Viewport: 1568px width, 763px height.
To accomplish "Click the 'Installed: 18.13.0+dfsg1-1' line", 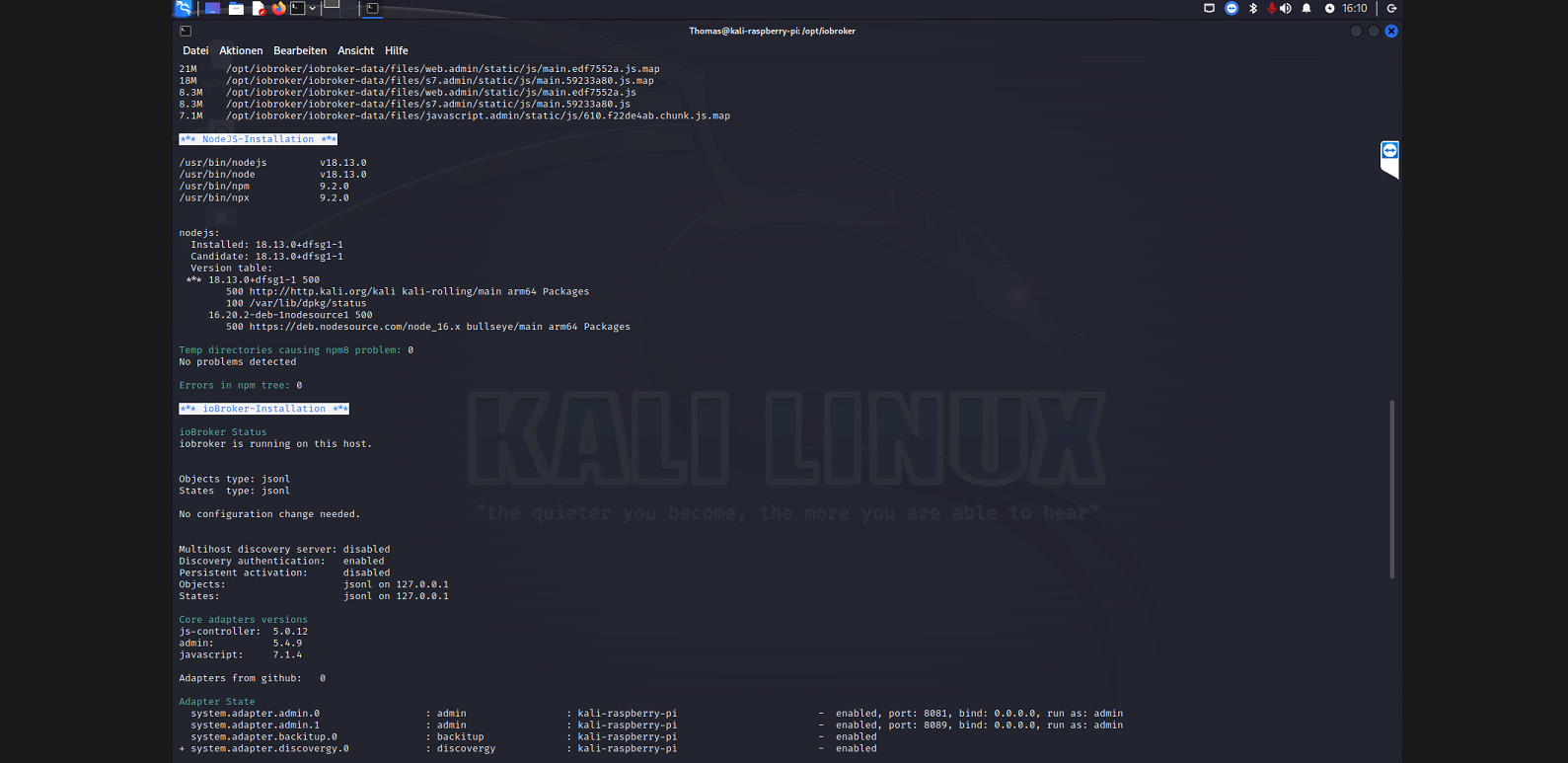I will 267,245.
